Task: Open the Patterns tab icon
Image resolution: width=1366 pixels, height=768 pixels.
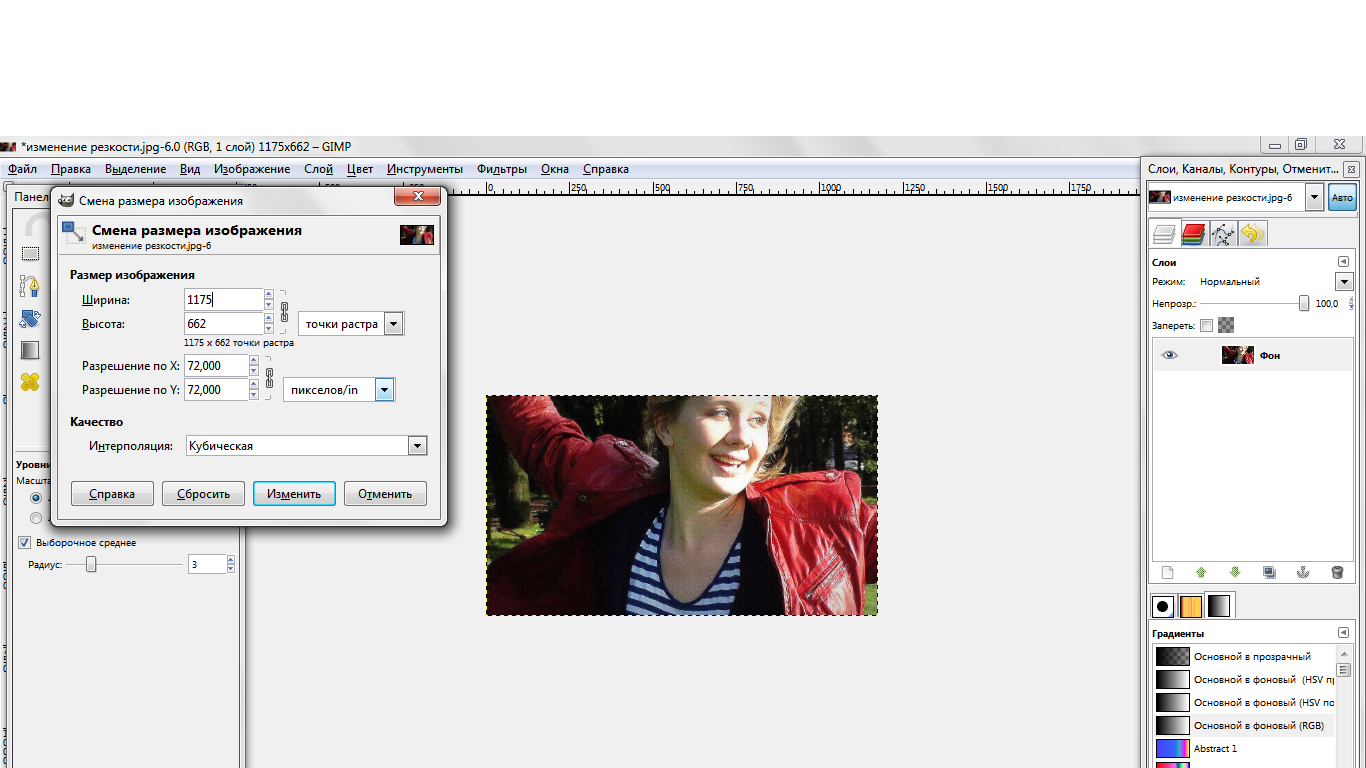Action: click(x=1191, y=606)
